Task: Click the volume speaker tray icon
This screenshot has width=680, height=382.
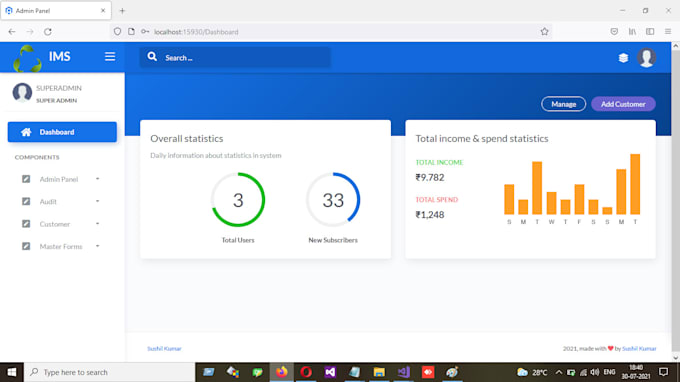Action: 595,372
